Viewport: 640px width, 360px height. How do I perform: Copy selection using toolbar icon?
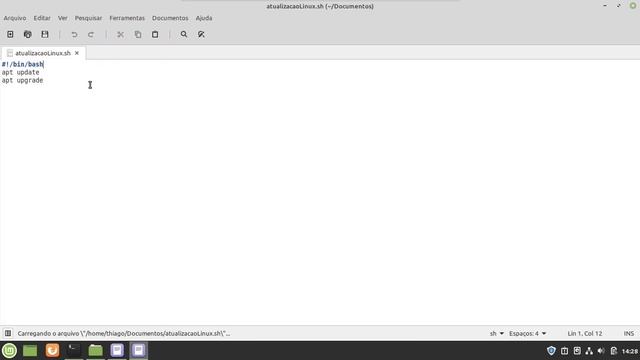click(x=138, y=35)
